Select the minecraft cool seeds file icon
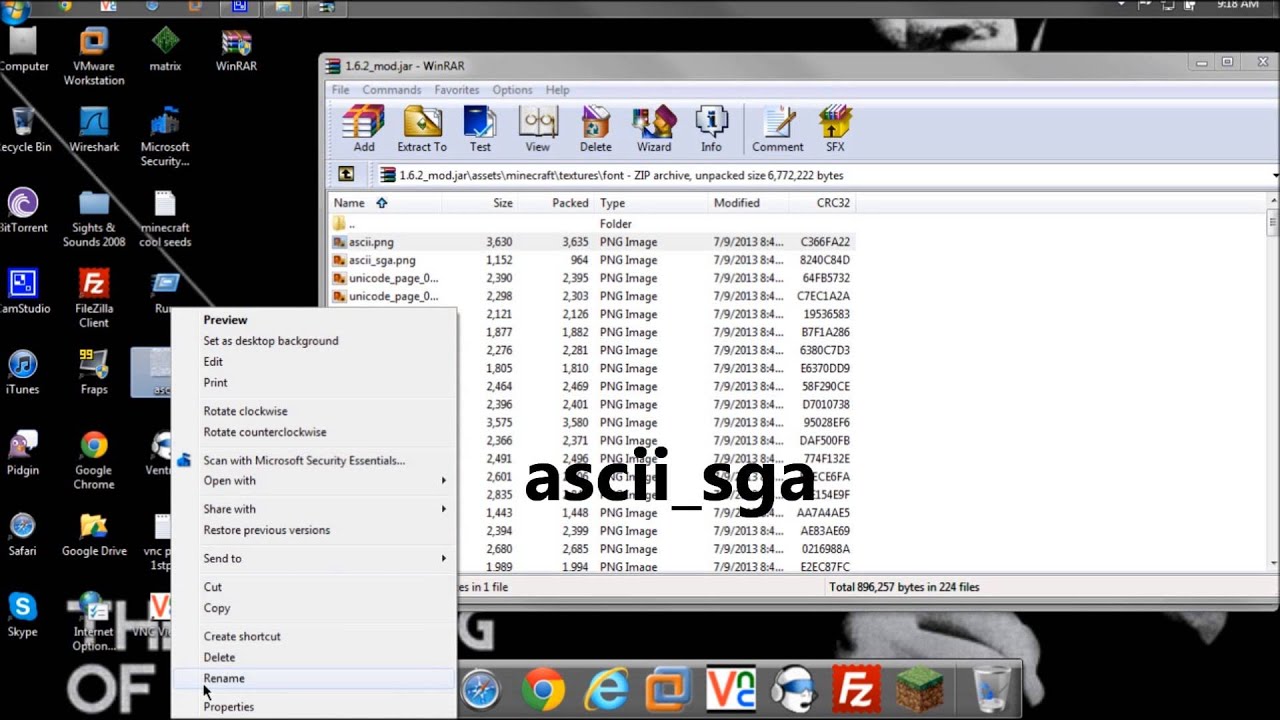The width and height of the screenshot is (1280, 720). click(x=165, y=218)
